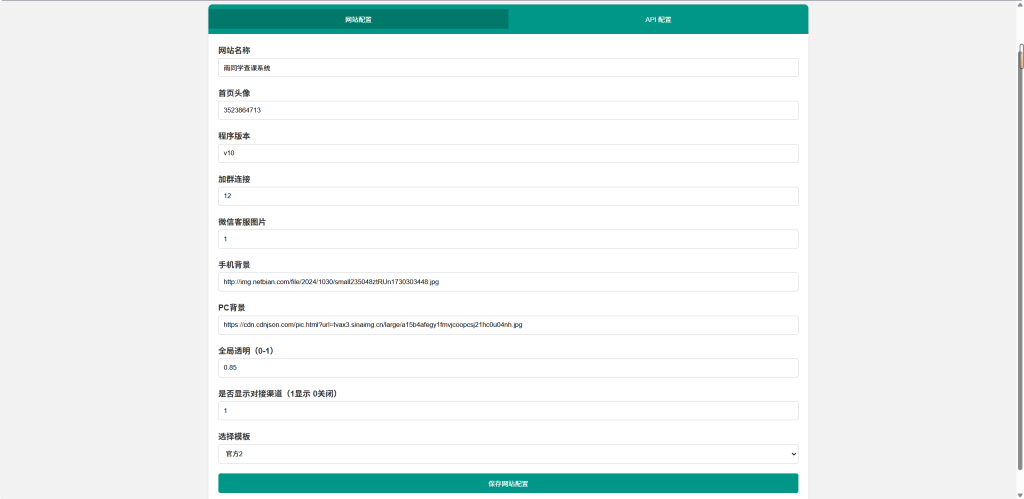The height and width of the screenshot is (499, 1024).
Task: Expand the 选择模板 dropdown
Action: tap(508, 454)
